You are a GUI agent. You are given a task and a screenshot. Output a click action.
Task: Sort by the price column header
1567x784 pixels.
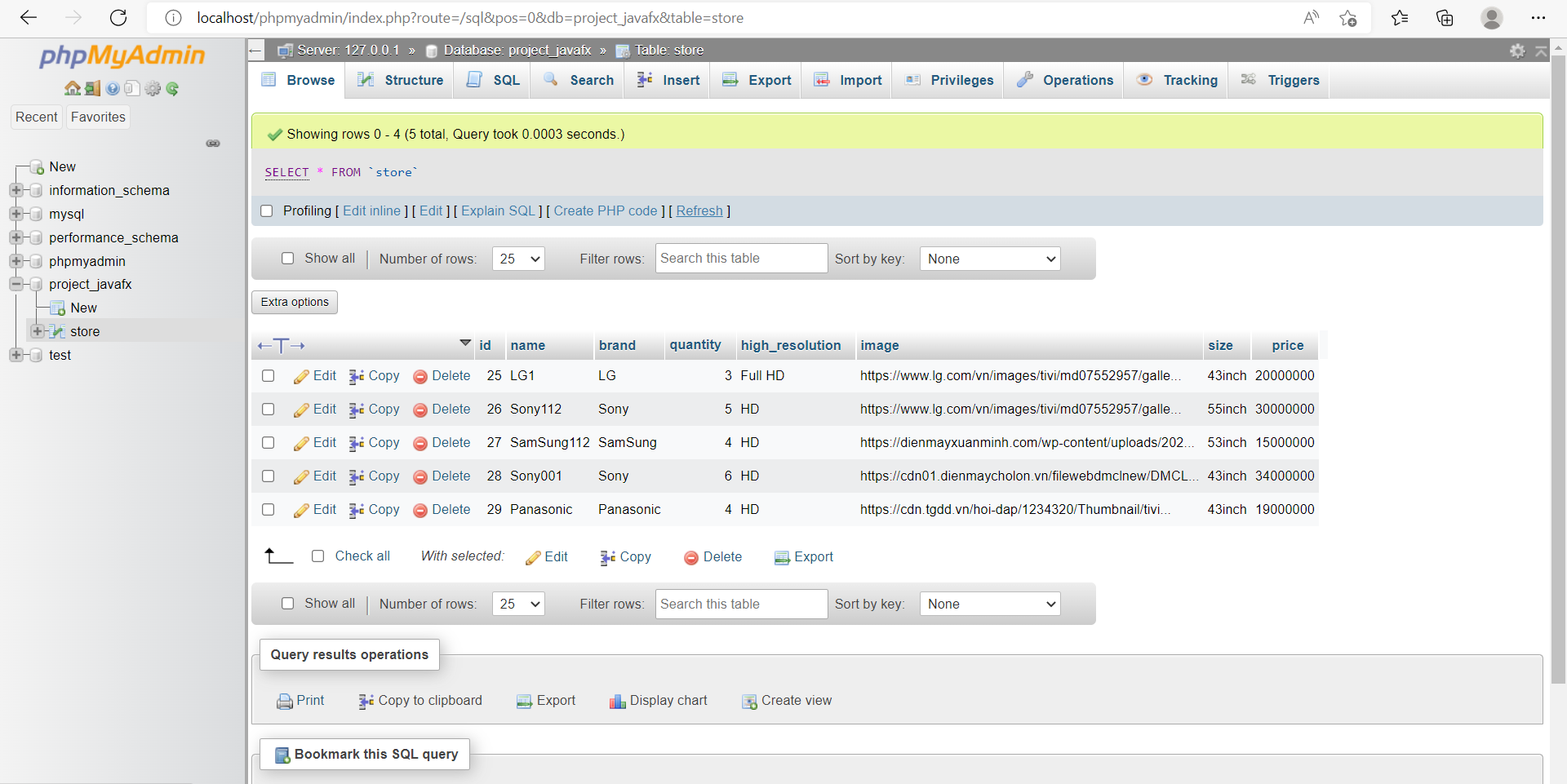(x=1287, y=345)
